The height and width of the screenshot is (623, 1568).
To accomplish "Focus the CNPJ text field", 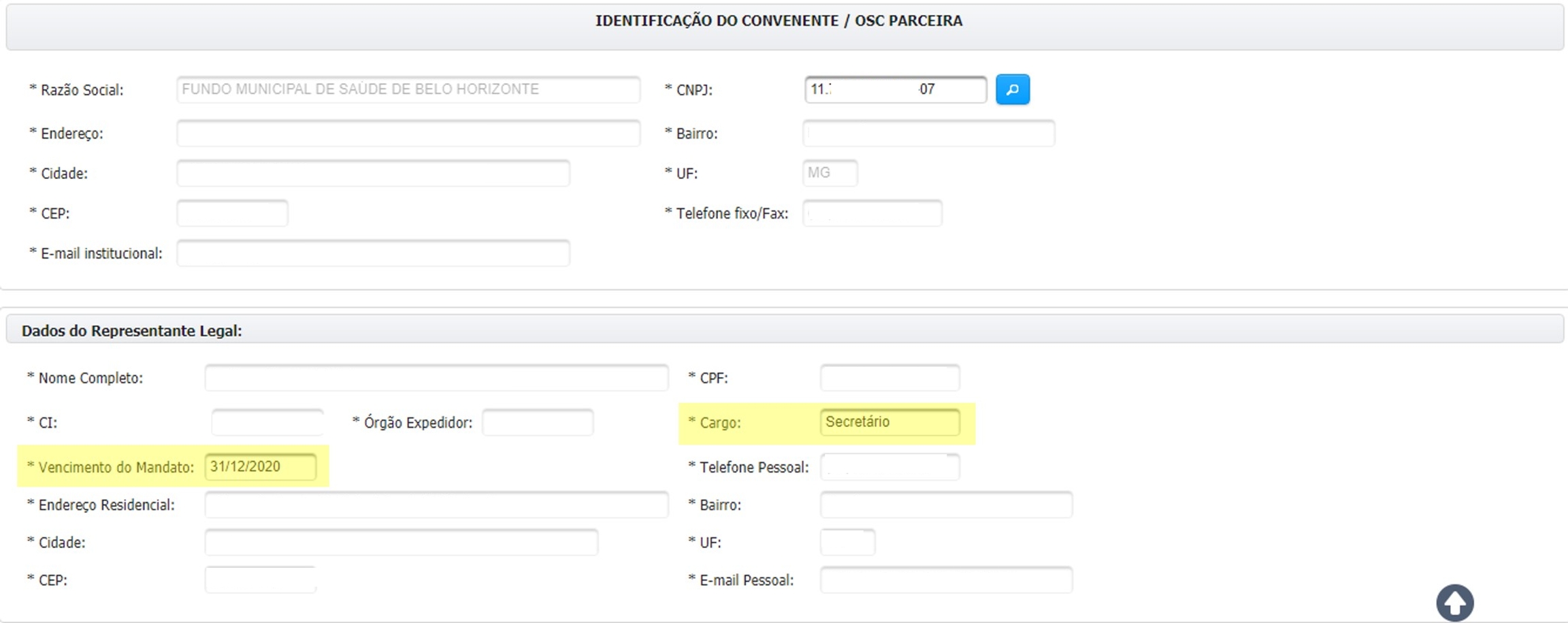I will point(895,89).
